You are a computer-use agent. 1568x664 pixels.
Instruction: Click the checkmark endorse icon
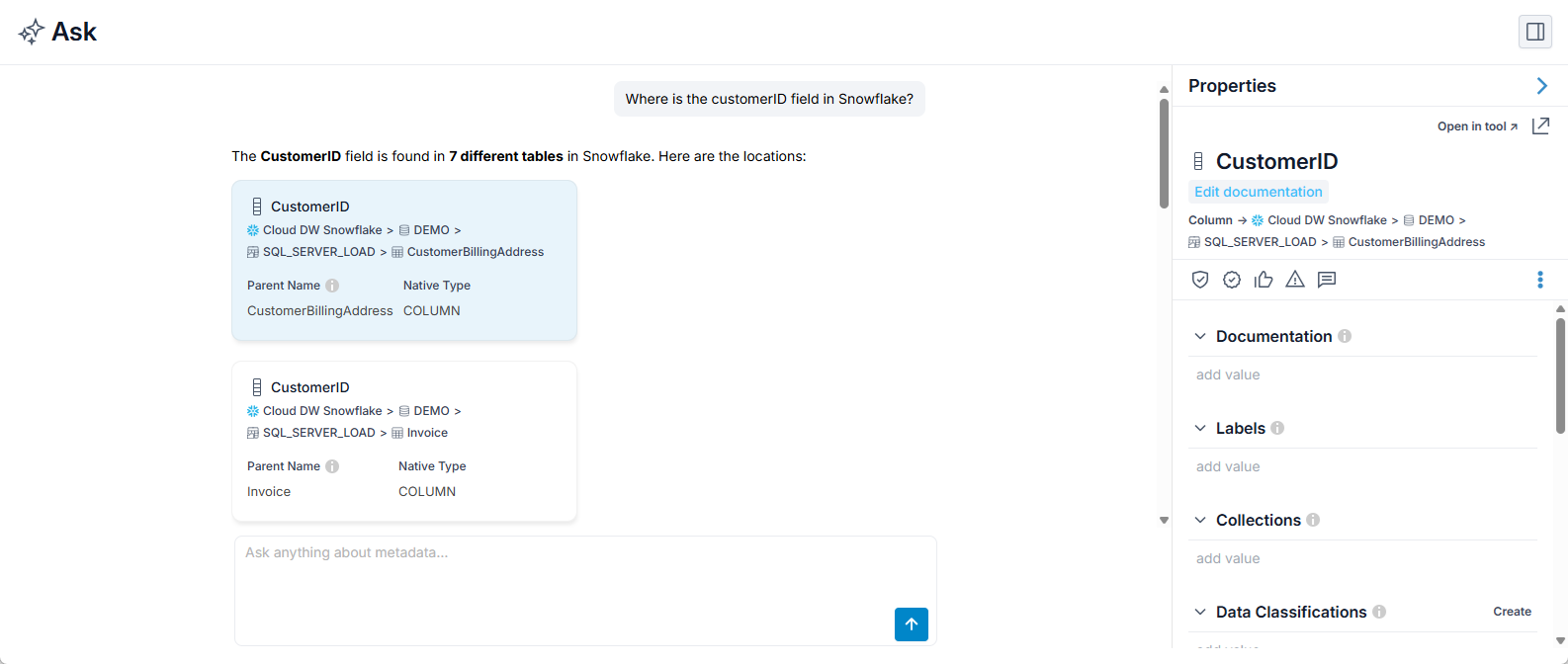(x=1232, y=280)
